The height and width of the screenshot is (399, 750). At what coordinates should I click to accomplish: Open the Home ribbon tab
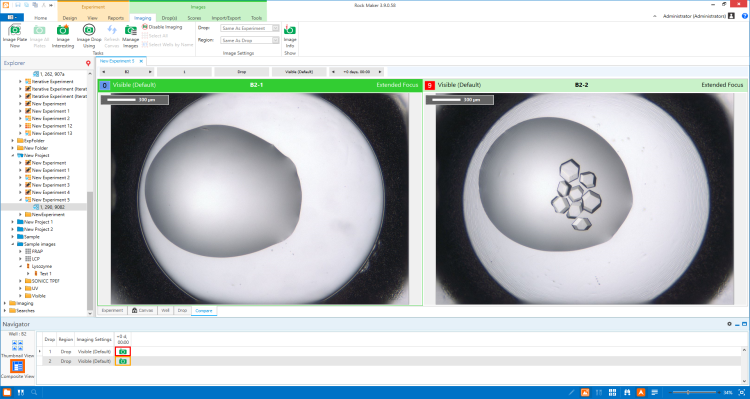41,18
